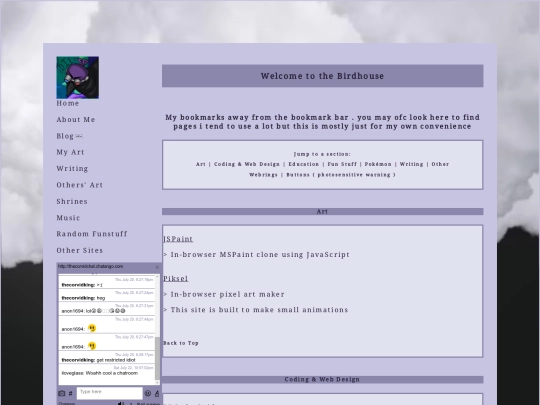Viewport: 540px width, 405px height.
Task: Jump to the Other section
Action: (440, 164)
